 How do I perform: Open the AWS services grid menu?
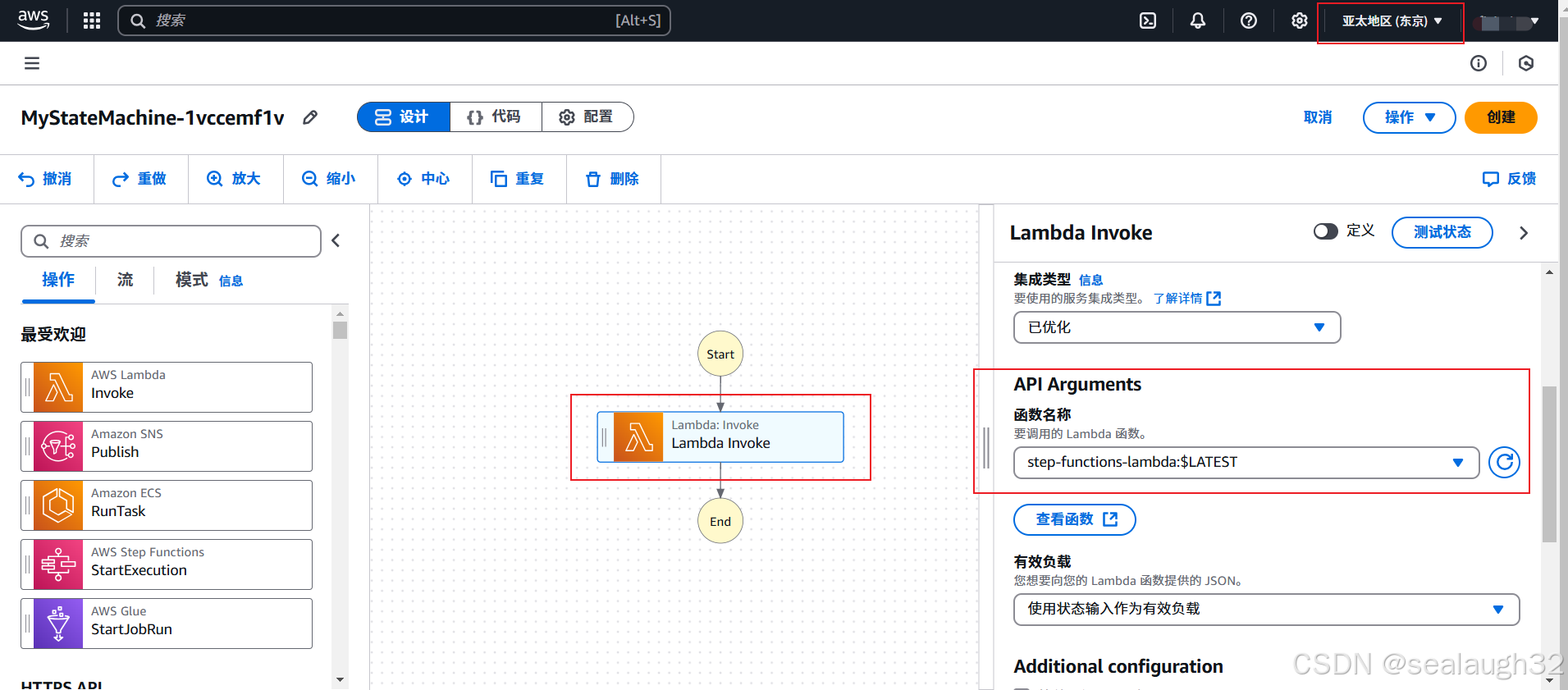pos(92,21)
